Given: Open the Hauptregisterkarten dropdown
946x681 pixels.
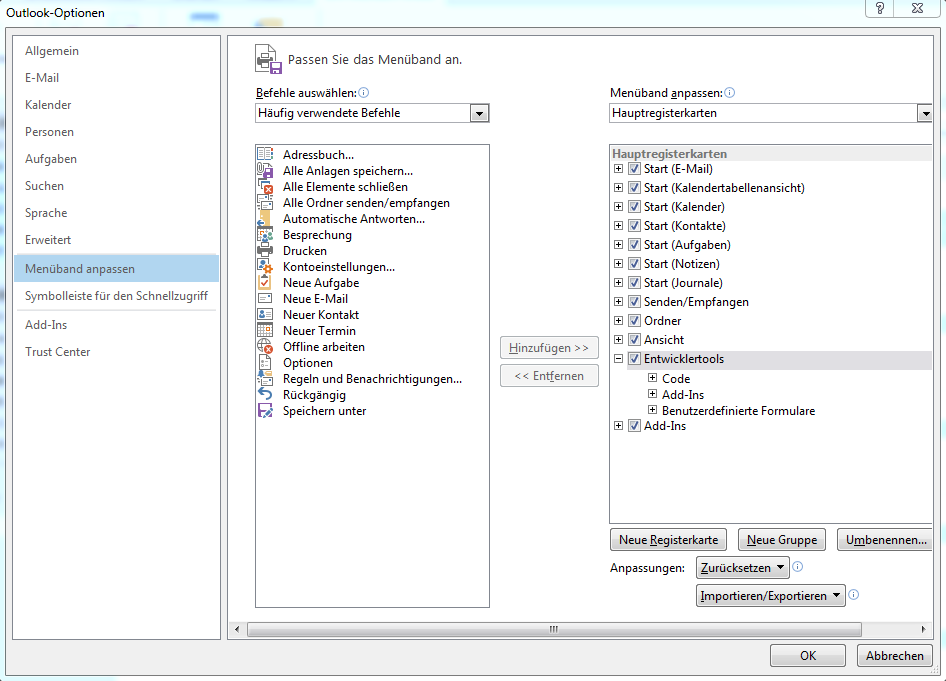Looking at the screenshot, I should click(x=924, y=113).
